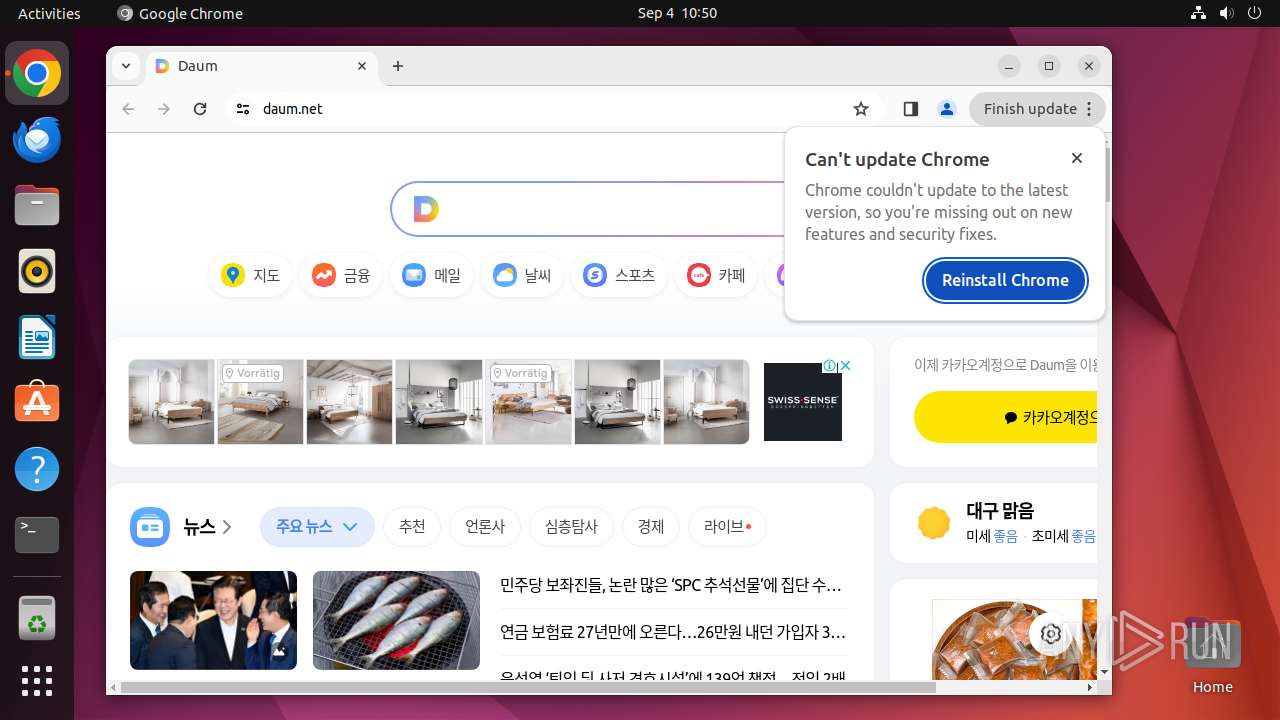Log in with 카카오계정 yellow button
Image resolution: width=1280 pixels, height=720 pixels.
(x=1005, y=417)
